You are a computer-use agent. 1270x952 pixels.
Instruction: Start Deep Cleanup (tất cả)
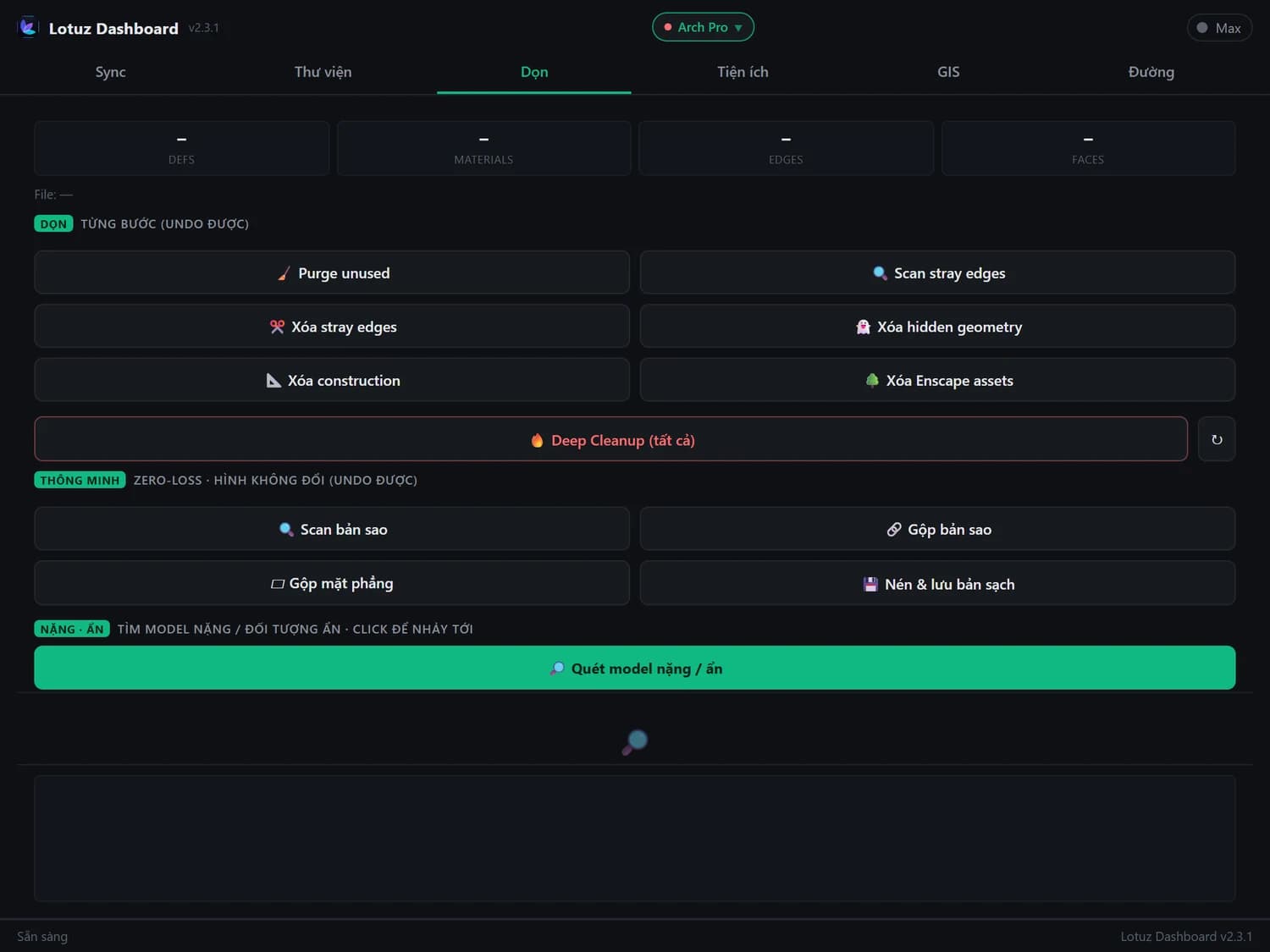pyautogui.click(x=610, y=439)
